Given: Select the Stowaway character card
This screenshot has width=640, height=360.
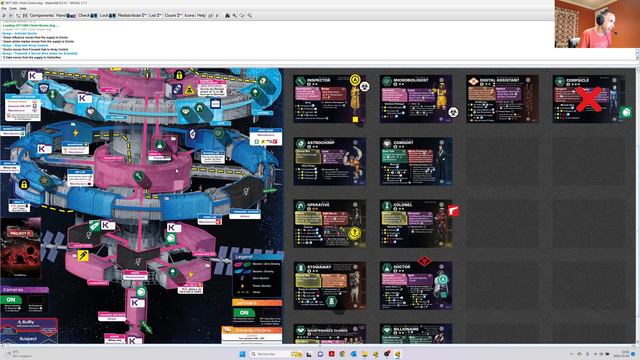Looking at the screenshot, I should click(x=329, y=286).
